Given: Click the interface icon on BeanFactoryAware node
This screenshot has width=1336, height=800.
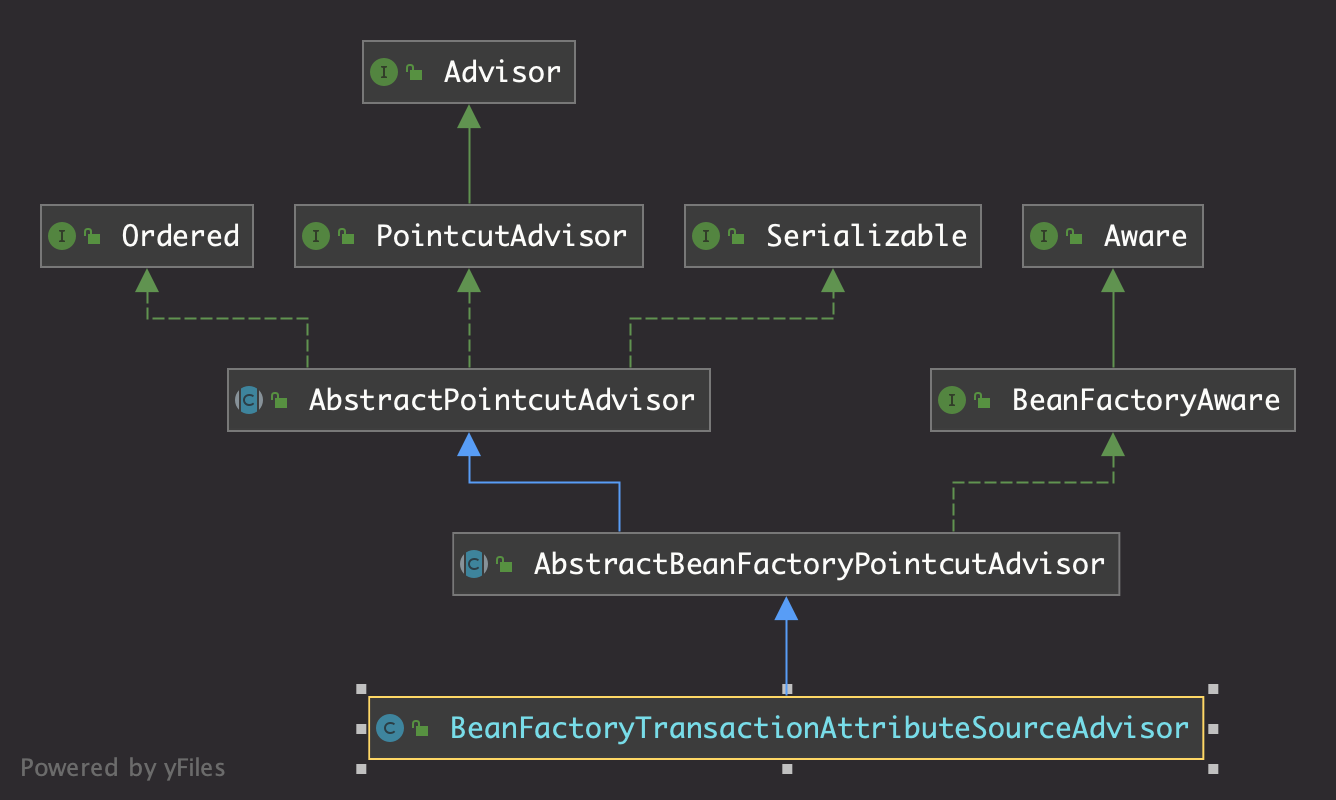Looking at the screenshot, I should click(952, 400).
